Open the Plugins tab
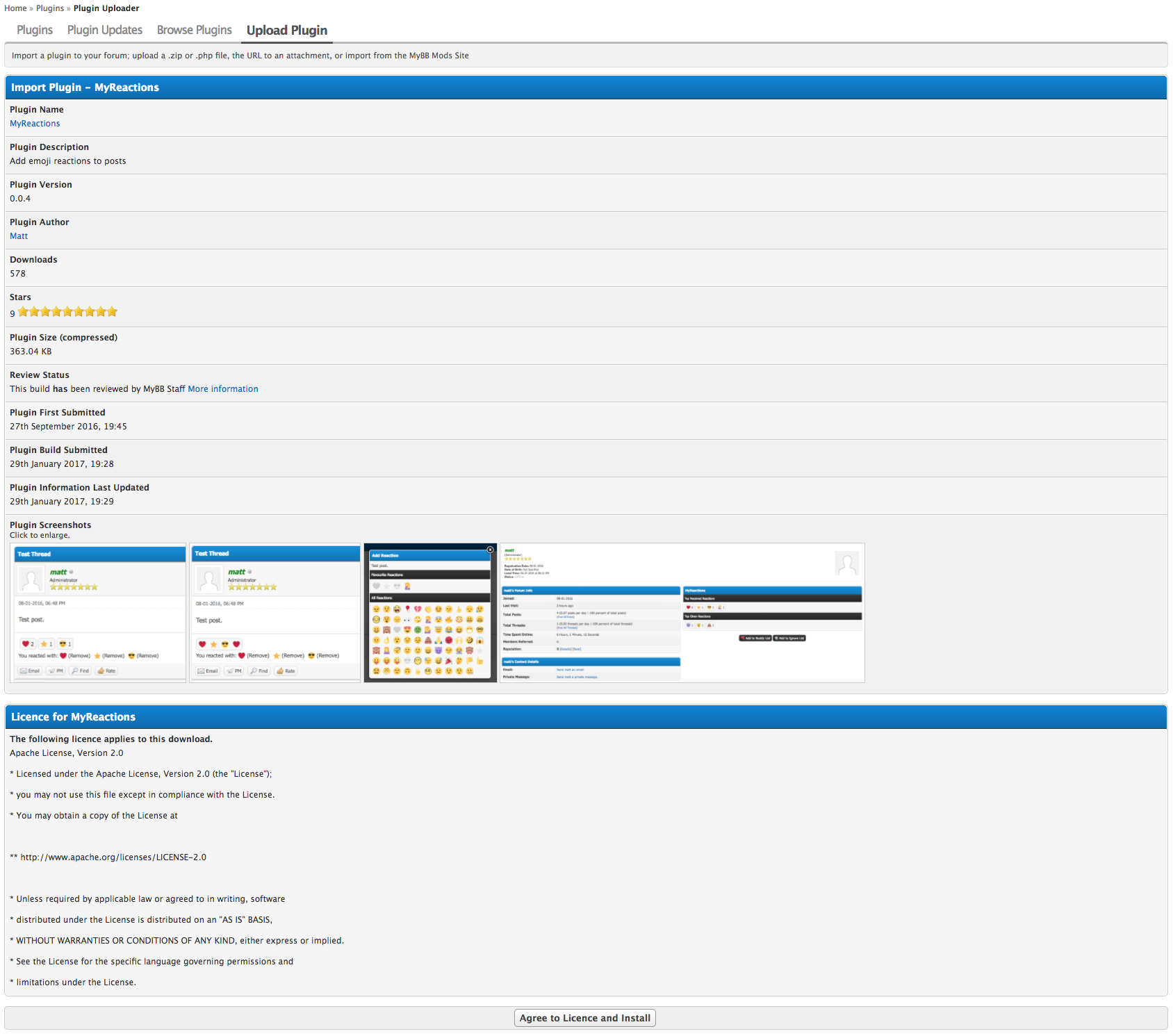The height and width of the screenshot is (1036, 1173). click(x=35, y=31)
